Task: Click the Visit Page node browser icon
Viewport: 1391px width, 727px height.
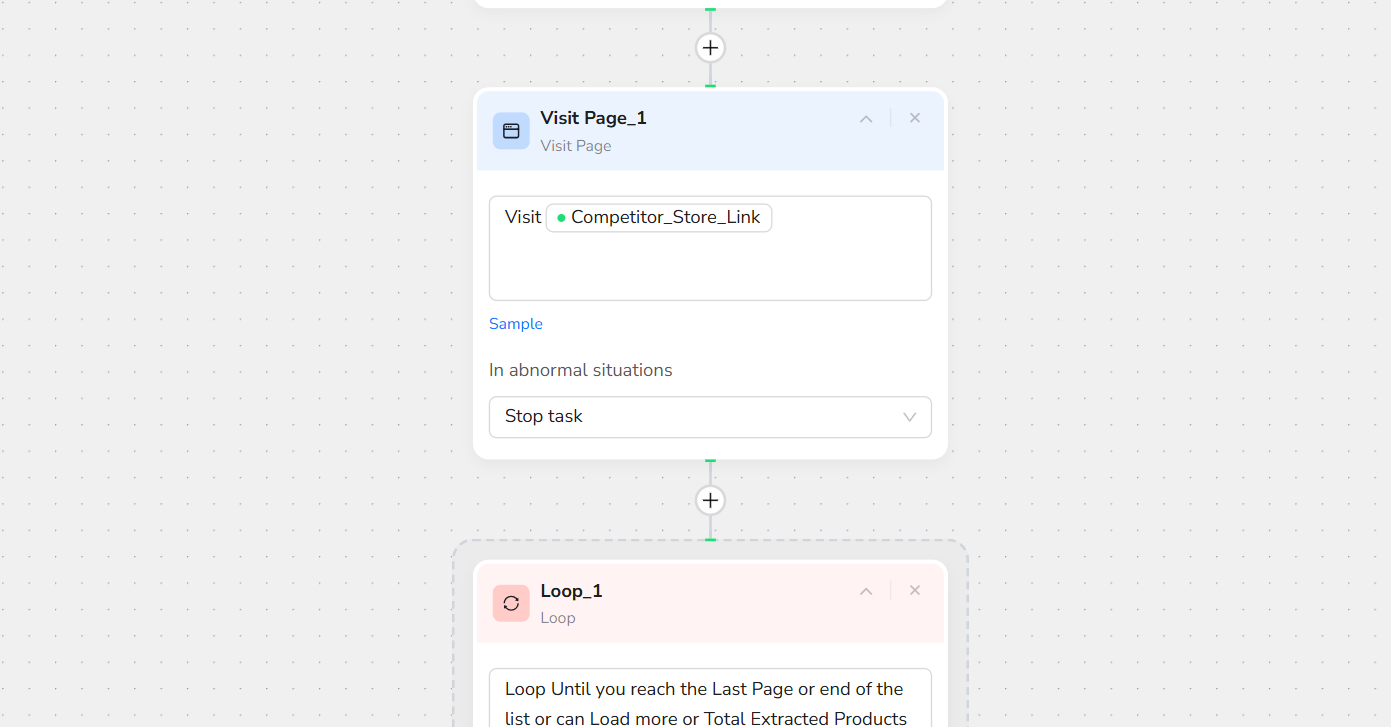Action: [x=511, y=131]
